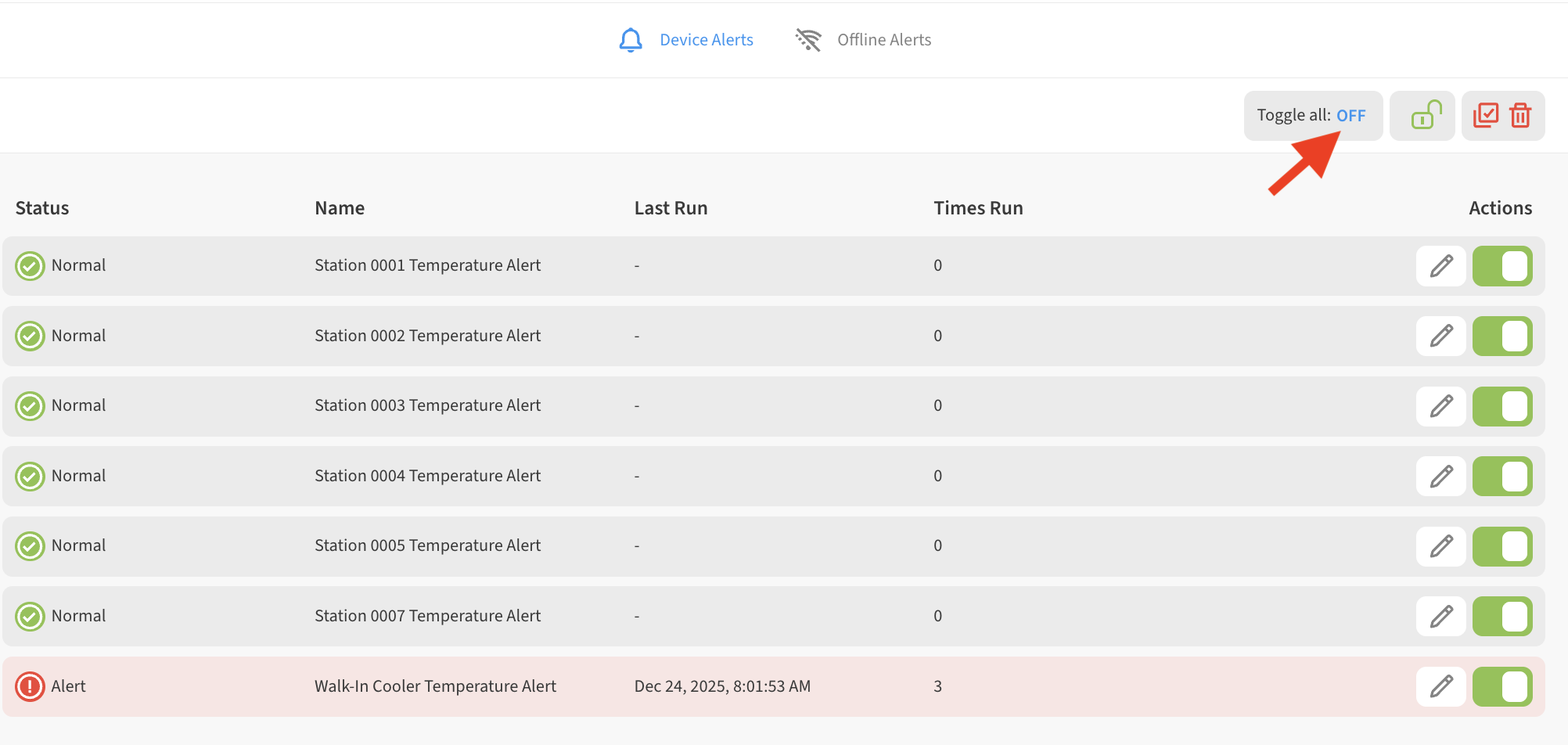Click the Last Run column header

671,208
